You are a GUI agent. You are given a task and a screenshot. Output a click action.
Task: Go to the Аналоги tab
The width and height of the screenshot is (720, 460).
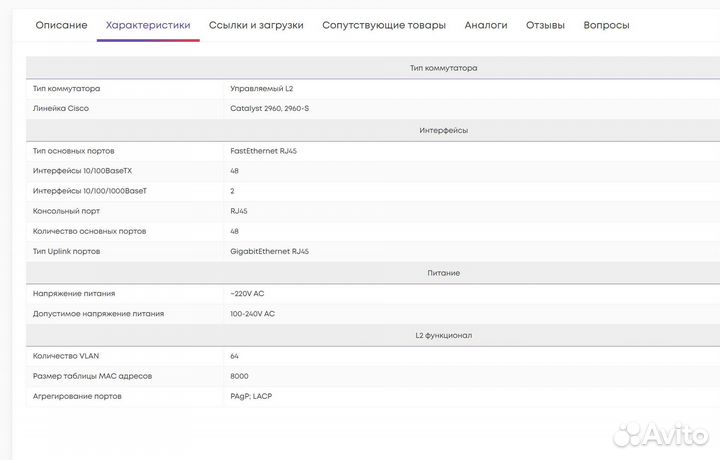click(486, 25)
